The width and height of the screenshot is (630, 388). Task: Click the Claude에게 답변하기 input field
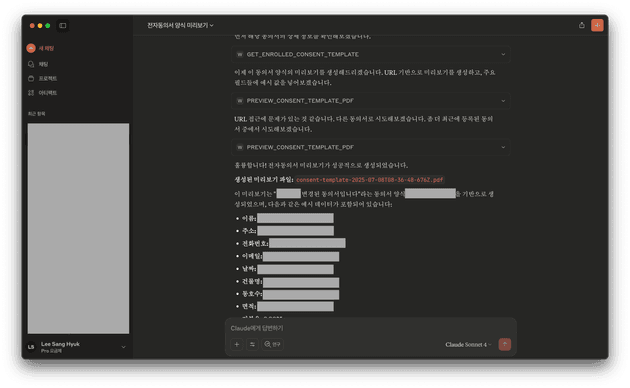pyautogui.click(x=370, y=328)
